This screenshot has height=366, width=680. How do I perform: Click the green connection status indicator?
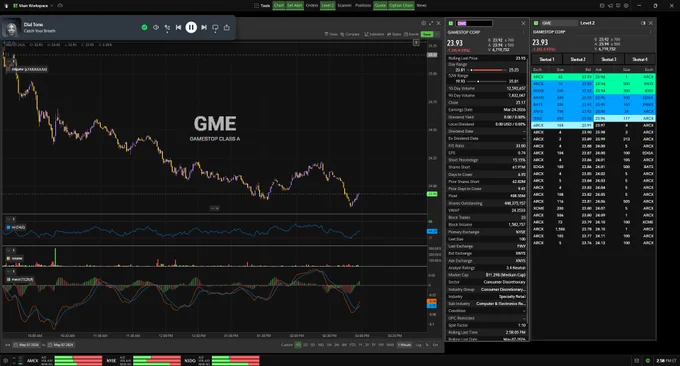click(647, 360)
